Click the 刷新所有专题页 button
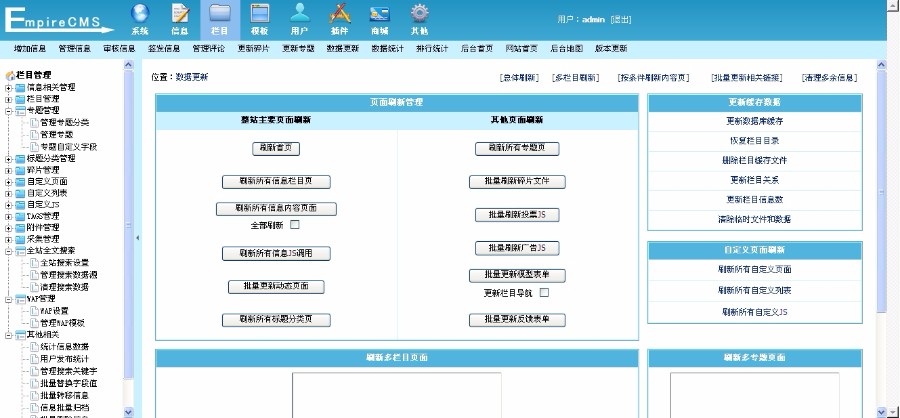This screenshot has height=418, width=900. 517,149
